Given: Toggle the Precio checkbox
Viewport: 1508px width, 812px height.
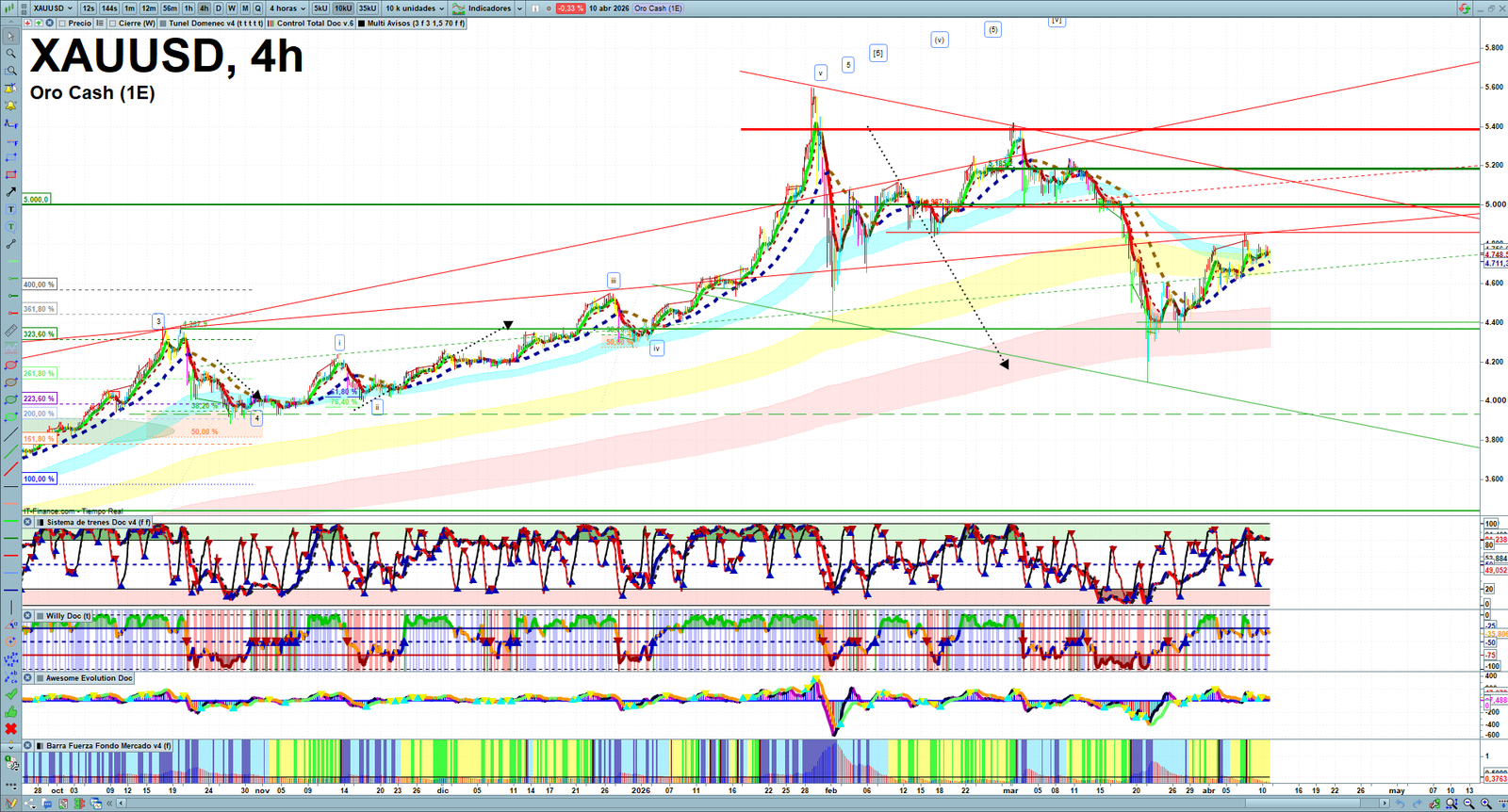Looking at the screenshot, I should (62, 24).
